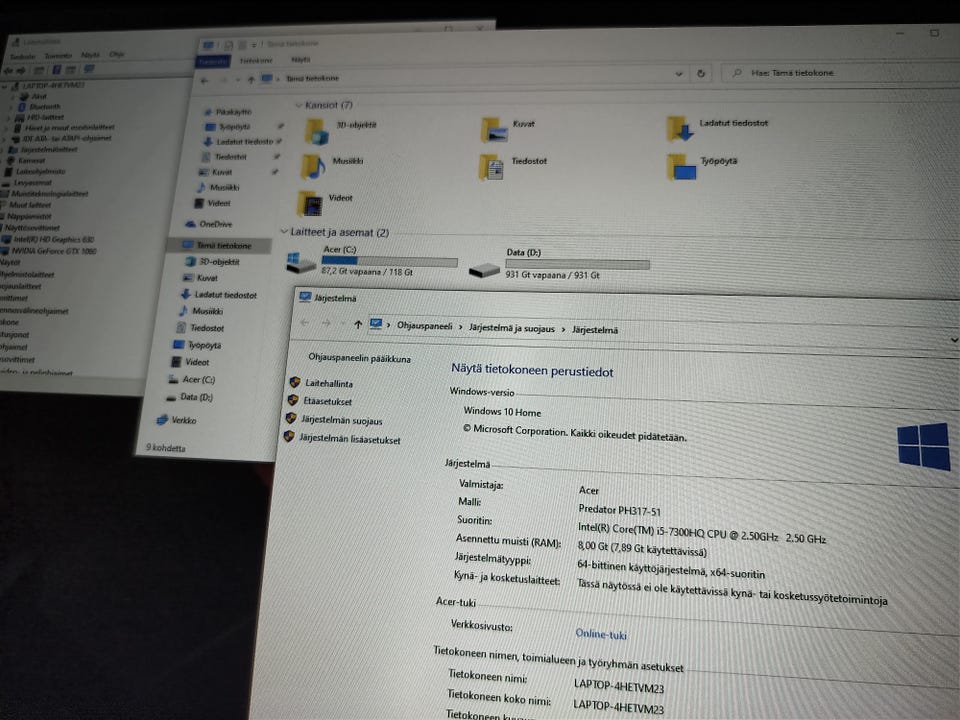Click the Up arrow in File Explorer
The image size is (960, 720).
(251, 80)
